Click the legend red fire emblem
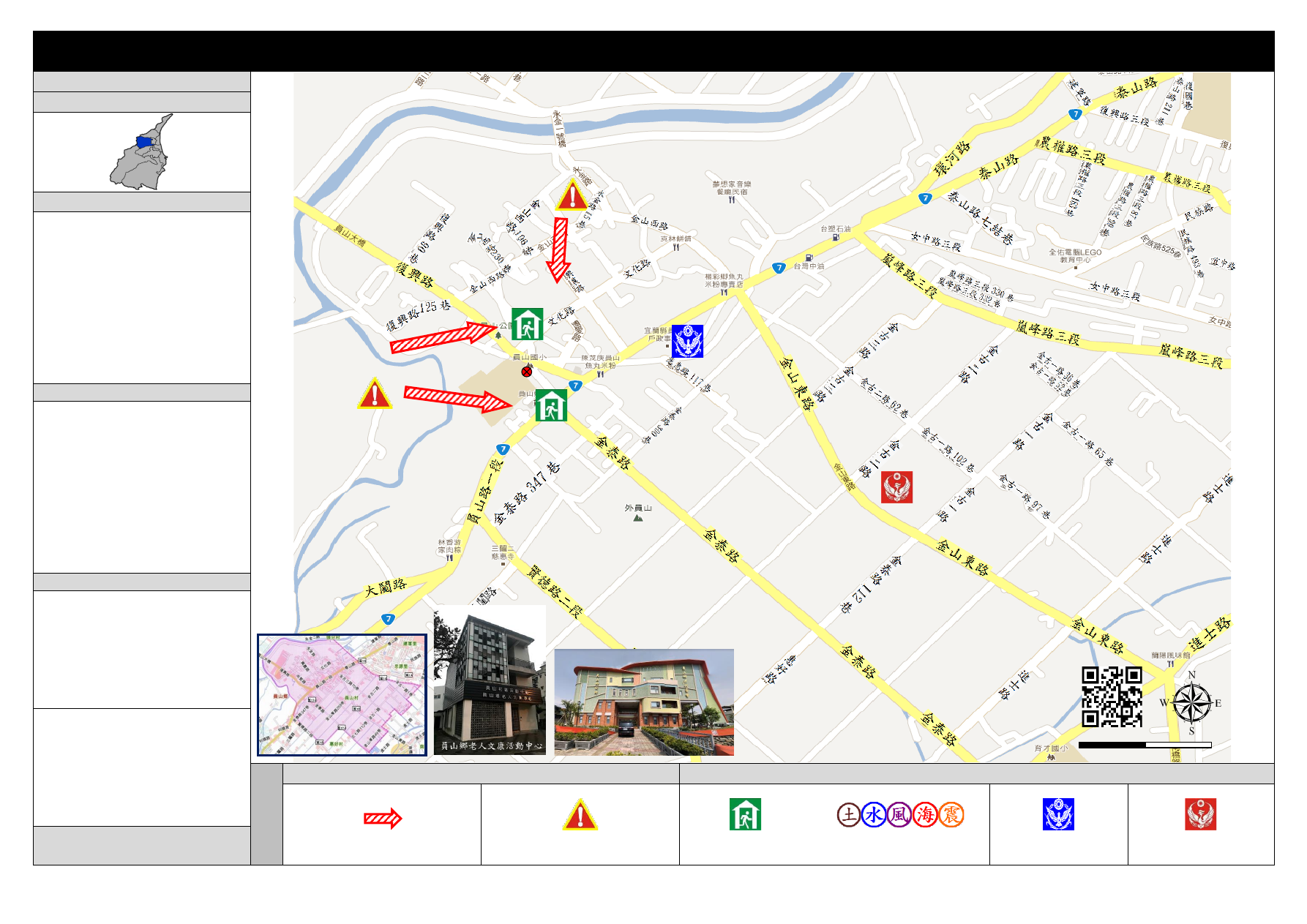This screenshot has height=924, width=1307. pyautogui.click(x=1201, y=814)
